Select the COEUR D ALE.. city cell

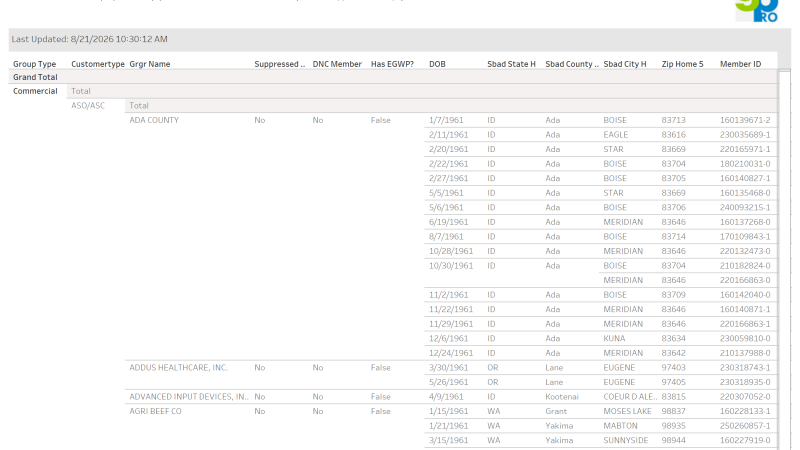630,396
